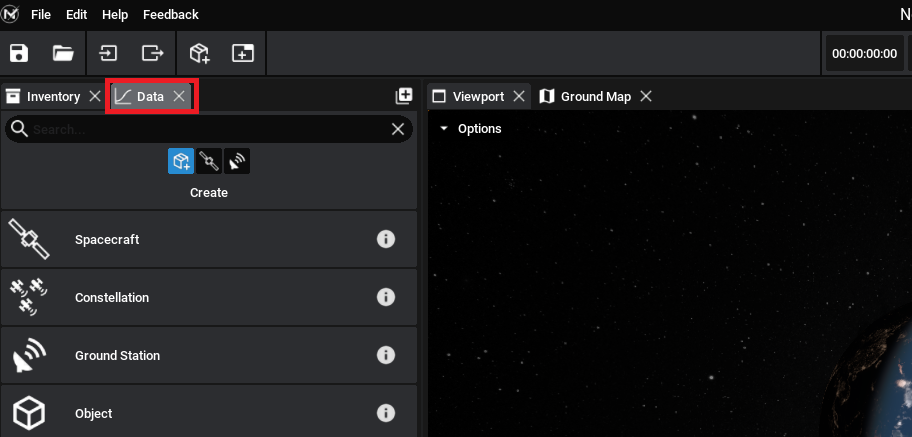Click the add panel plus toolbar icon
The width and height of the screenshot is (912, 437).
[x=243, y=54]
